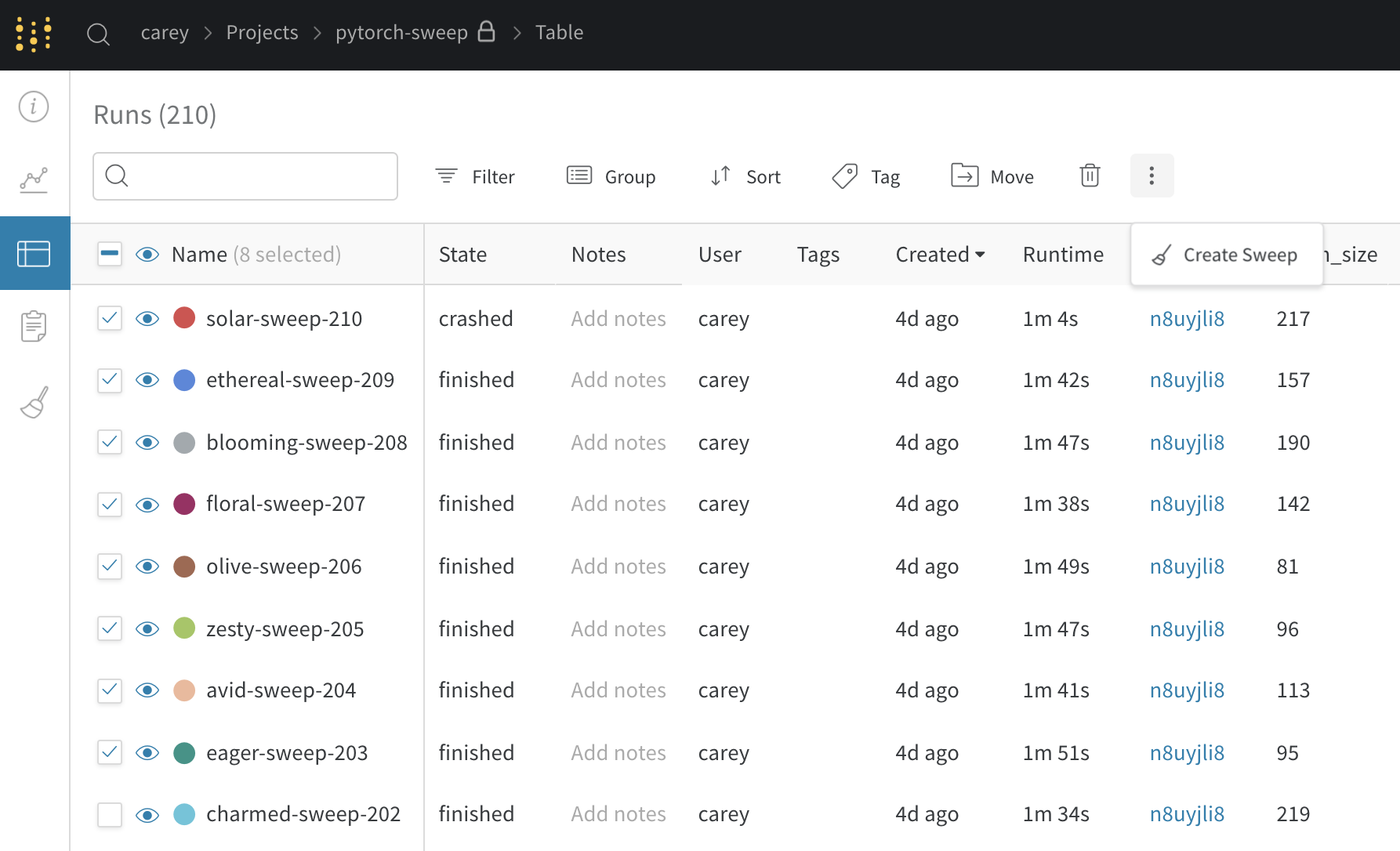Screen dimensions: 1400x851
Task: Open the sweeps broom icon in sidebar
Action: point(34,402)
